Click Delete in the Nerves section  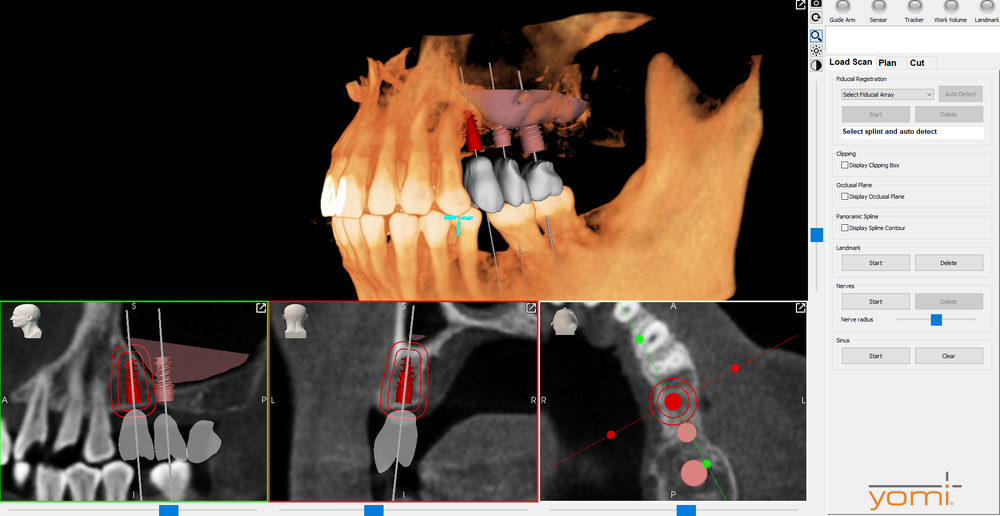click(948, 302)
